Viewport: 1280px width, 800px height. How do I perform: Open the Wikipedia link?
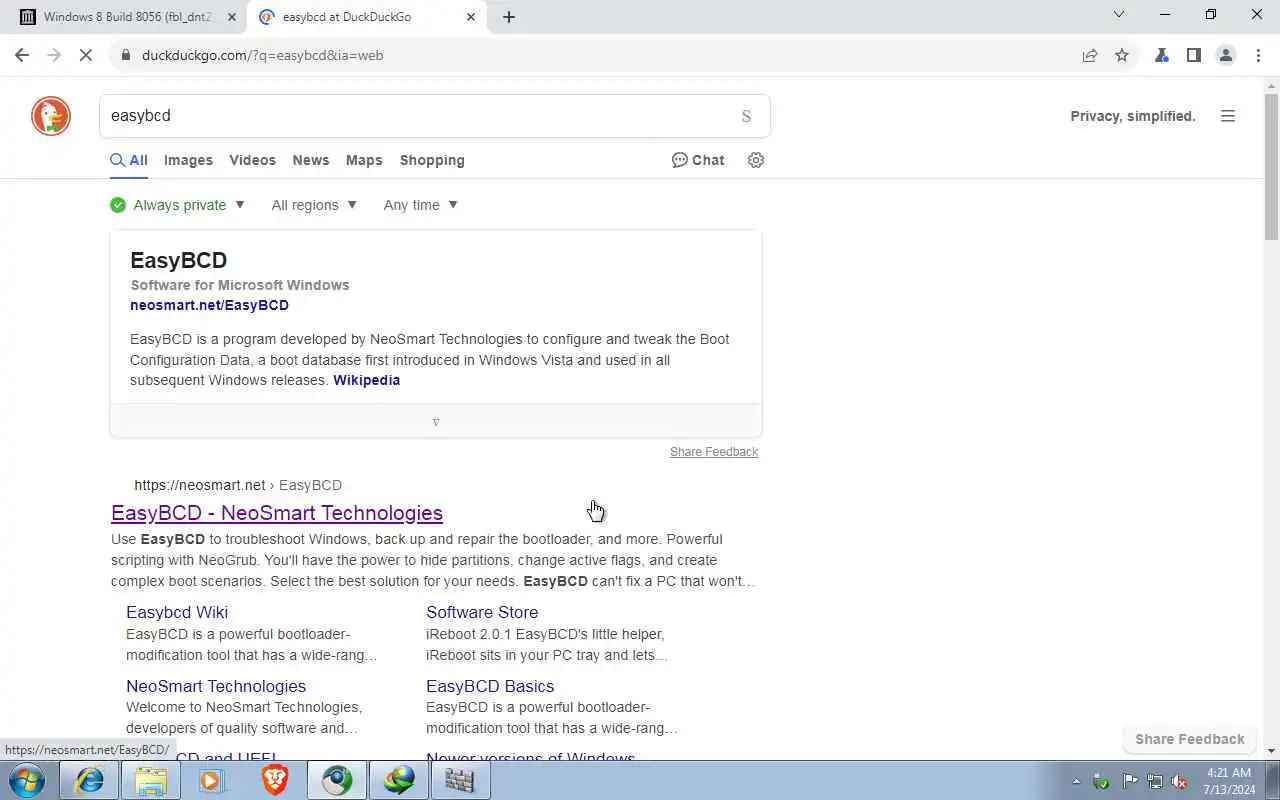point(366,380)
